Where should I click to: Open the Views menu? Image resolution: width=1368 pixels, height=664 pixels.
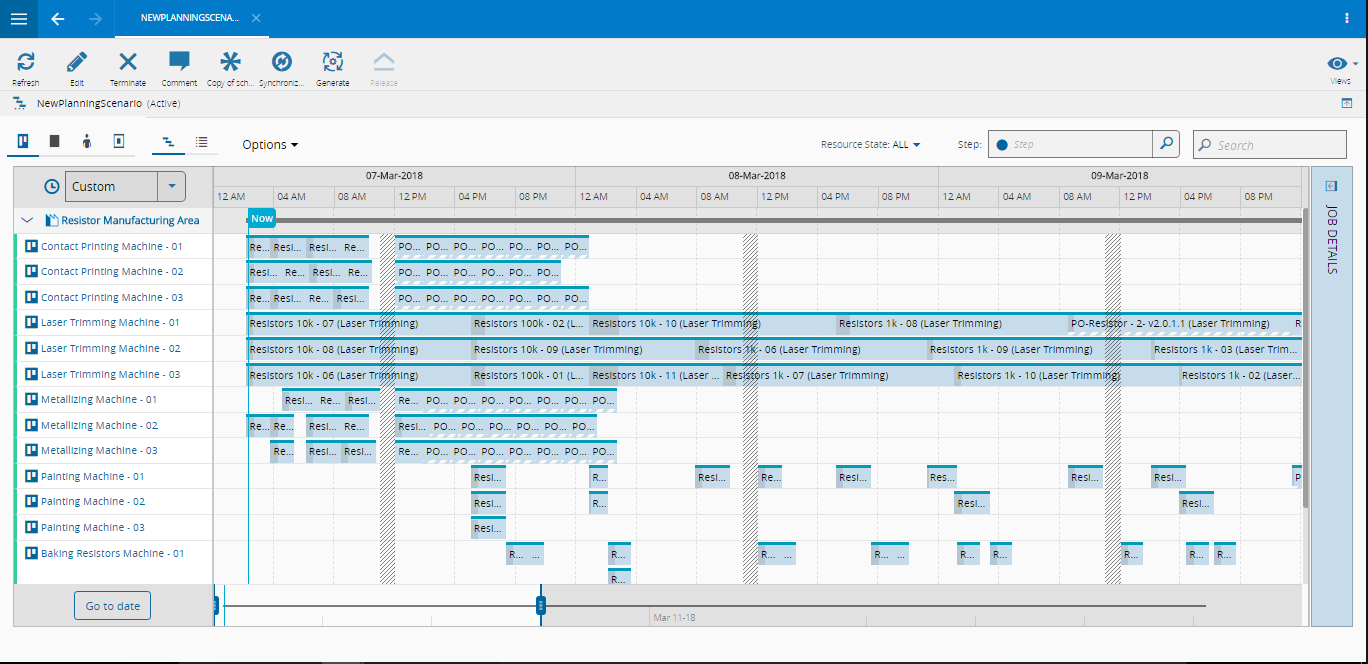(x=1340, y=66)
